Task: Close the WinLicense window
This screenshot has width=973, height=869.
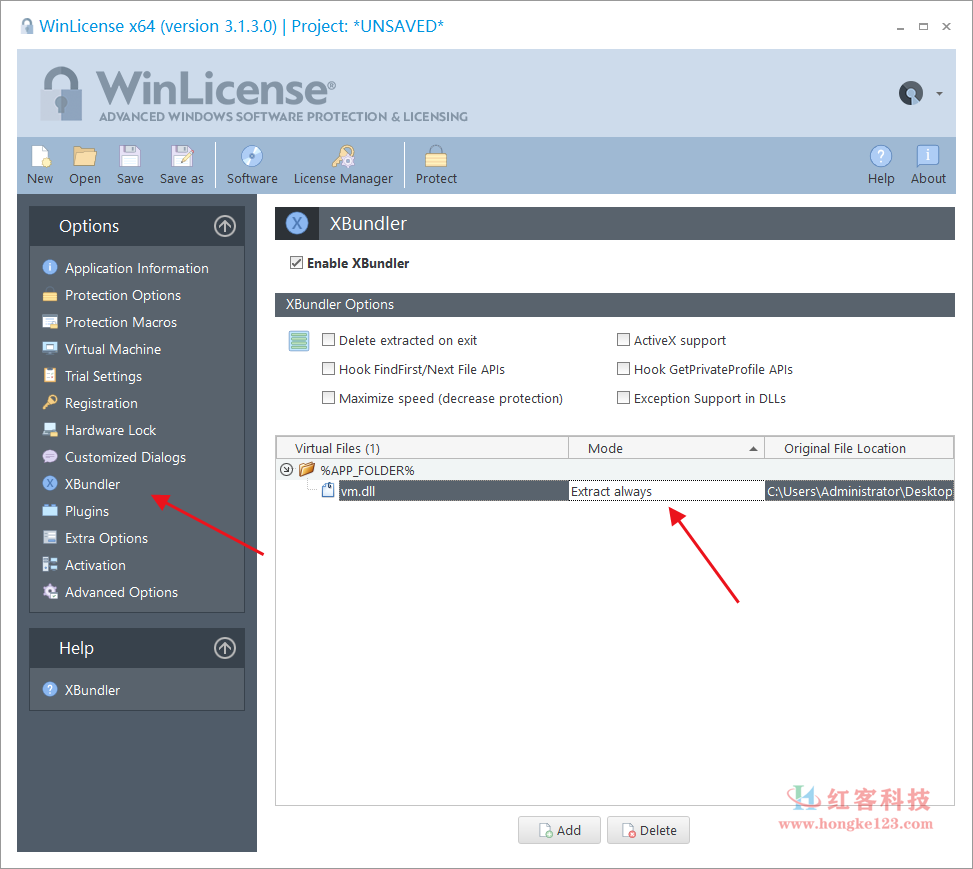Action: pyautogui.click(x=946, y=27)
